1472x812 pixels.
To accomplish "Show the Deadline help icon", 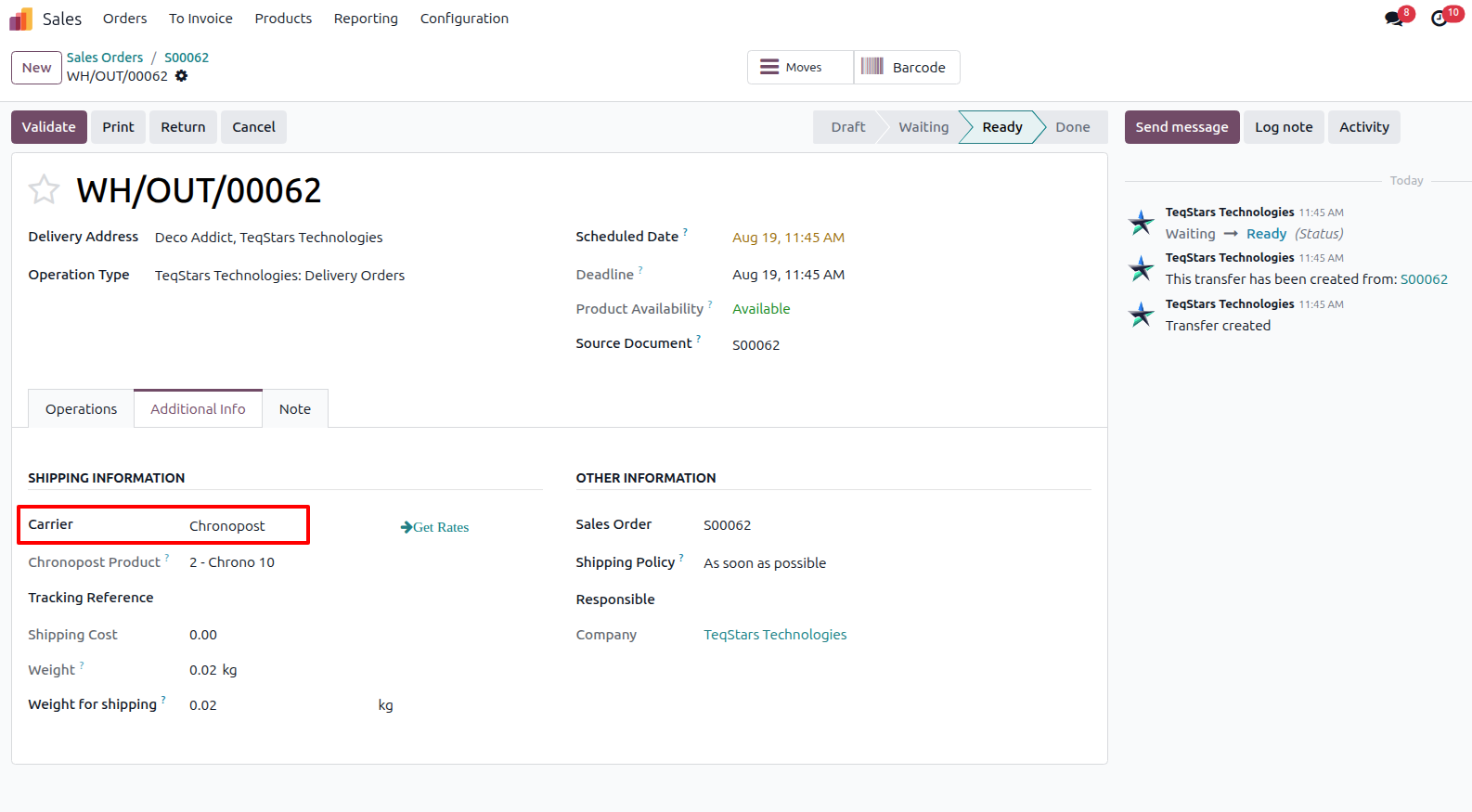I will tap(640, 269).
